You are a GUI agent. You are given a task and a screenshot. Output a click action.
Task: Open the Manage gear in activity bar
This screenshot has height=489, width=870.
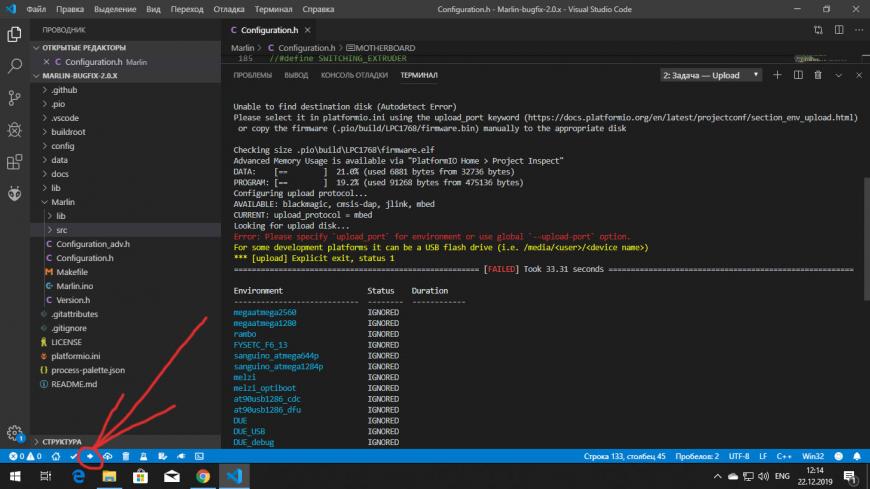(14, 433)
